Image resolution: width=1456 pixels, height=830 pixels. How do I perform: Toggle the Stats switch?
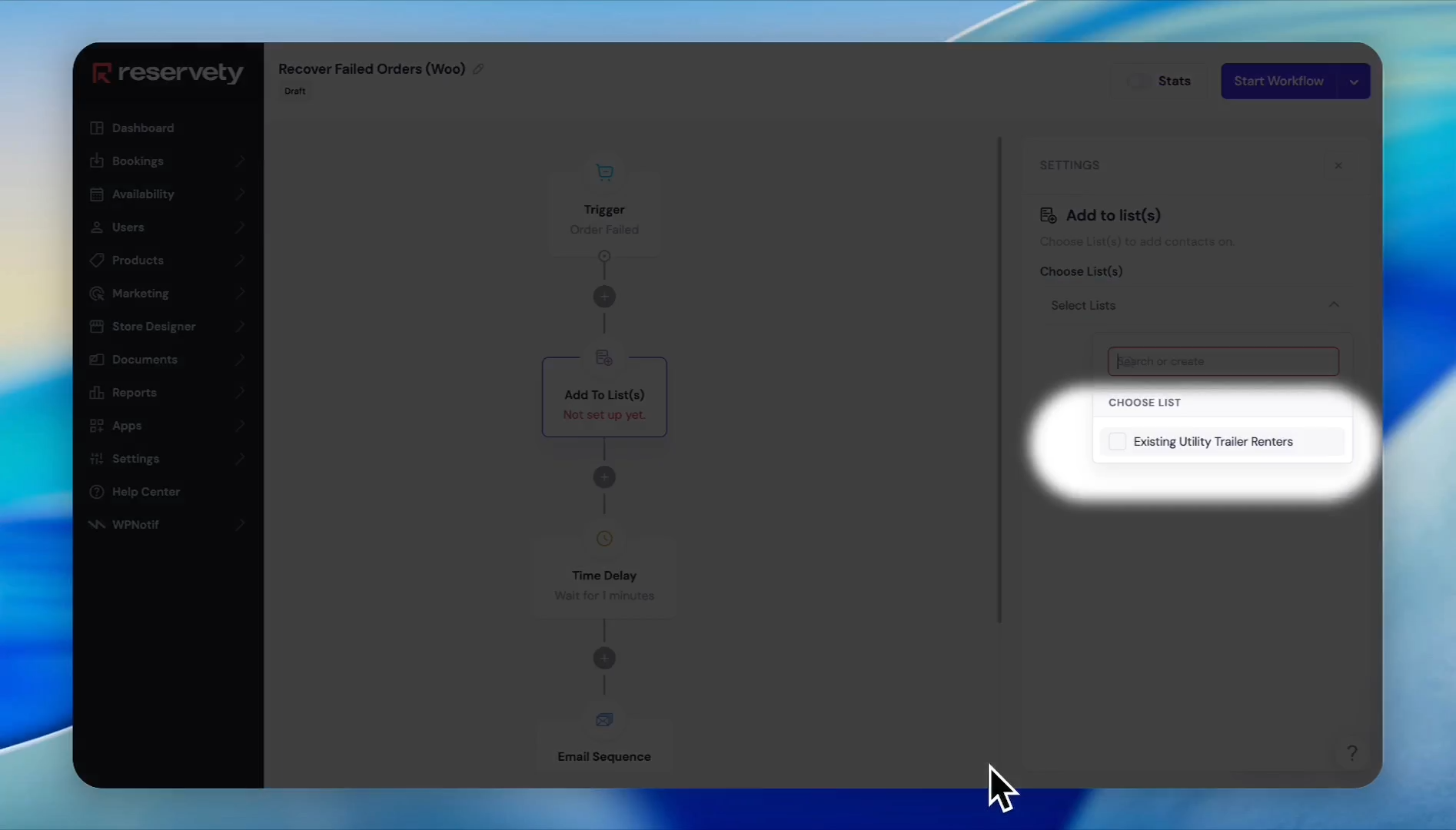[1138, 81]
